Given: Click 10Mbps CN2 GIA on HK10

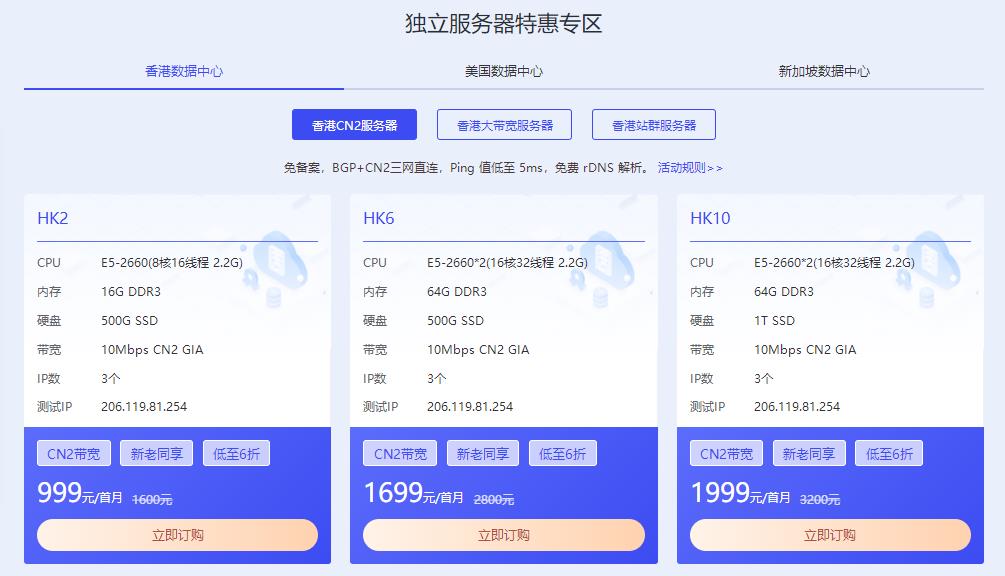Looking at the screenshot, I should 805,350.
